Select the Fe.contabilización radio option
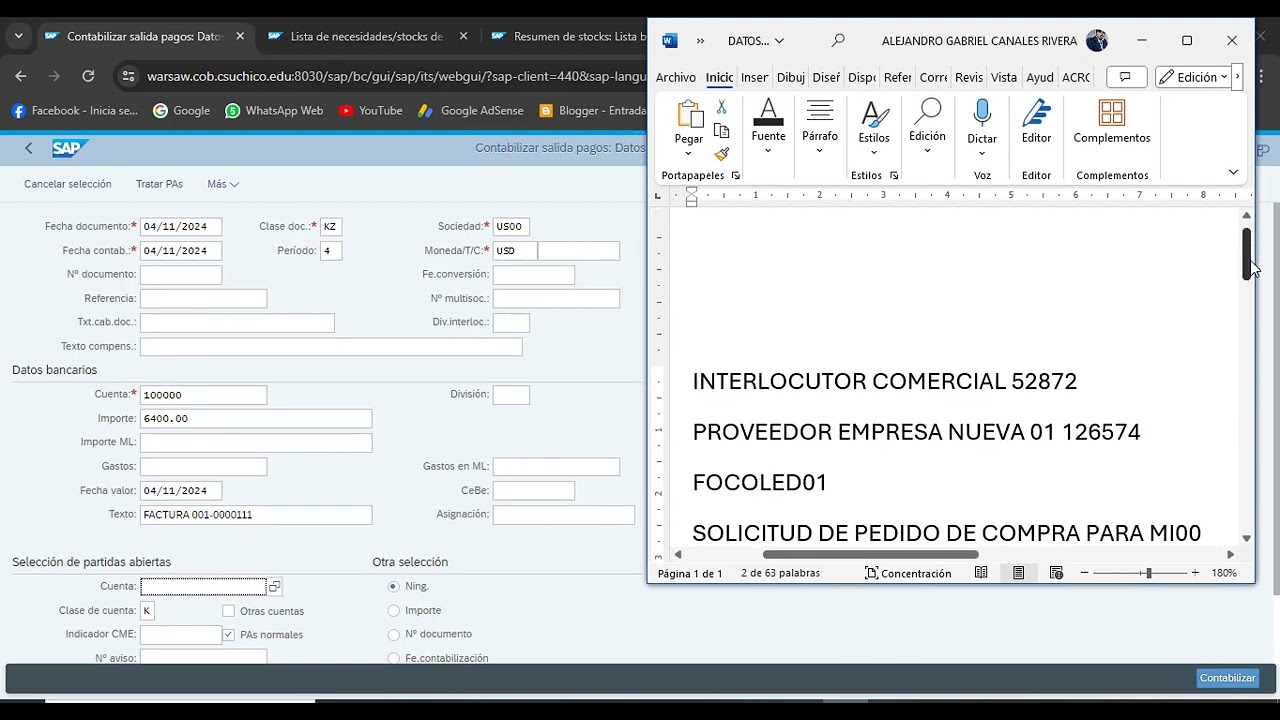 point(393,658)
